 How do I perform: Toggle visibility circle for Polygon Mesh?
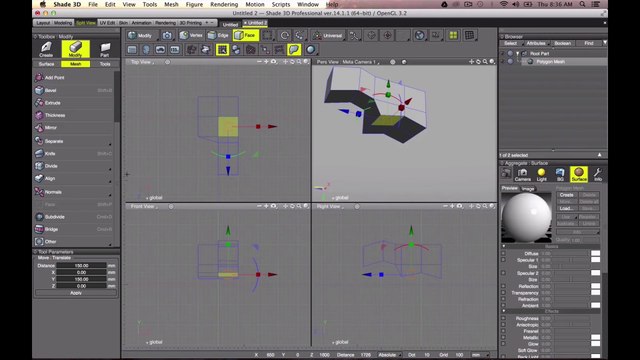point(510,62)
